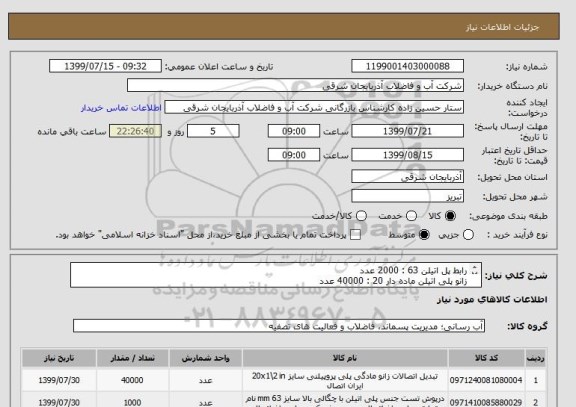Click row 2 product name cell
Image resolution: width=576 pixels, height=407 pixels.
point(345,400)
